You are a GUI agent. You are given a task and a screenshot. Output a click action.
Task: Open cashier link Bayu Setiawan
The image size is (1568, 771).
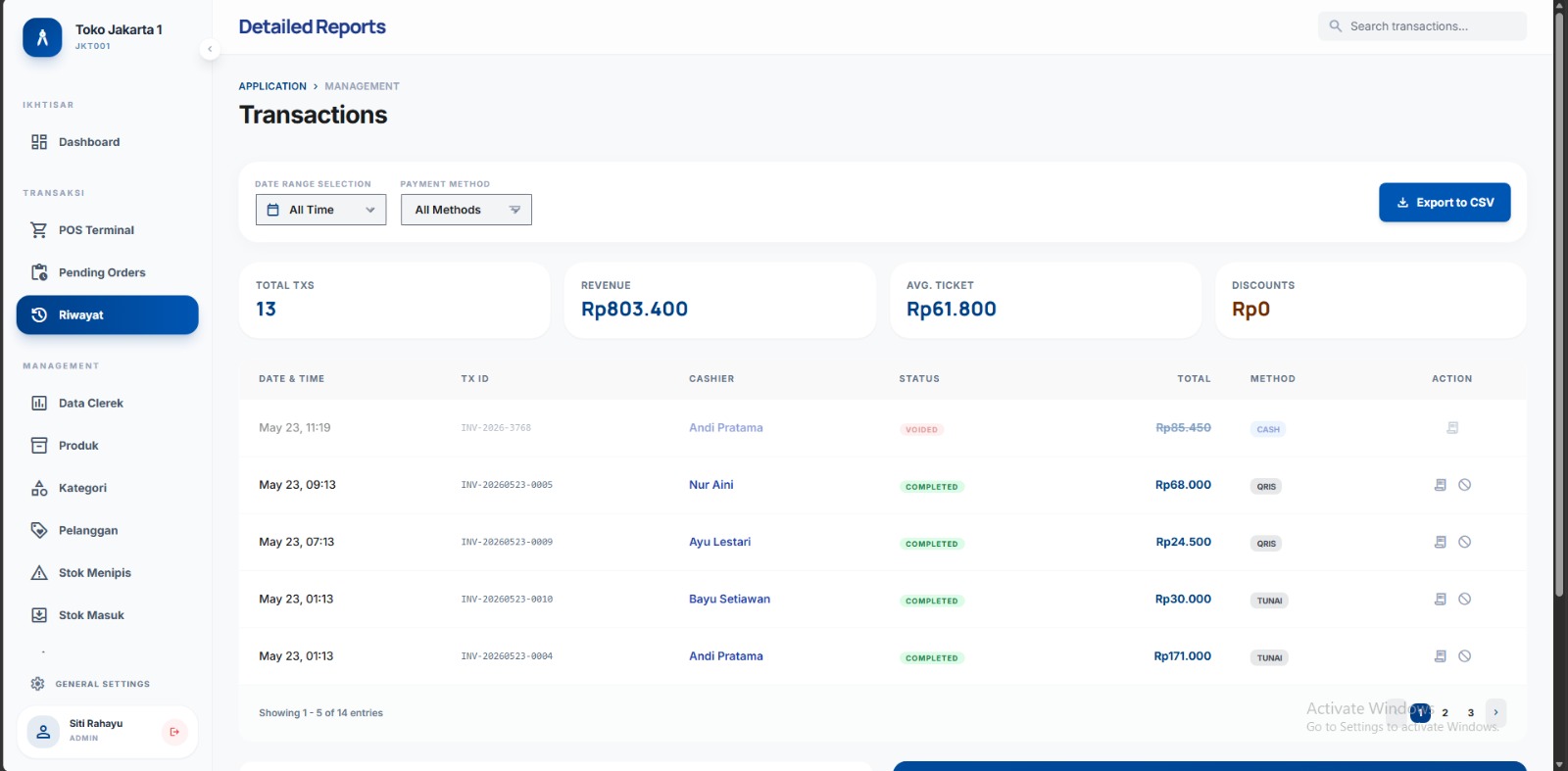point(729,600)
